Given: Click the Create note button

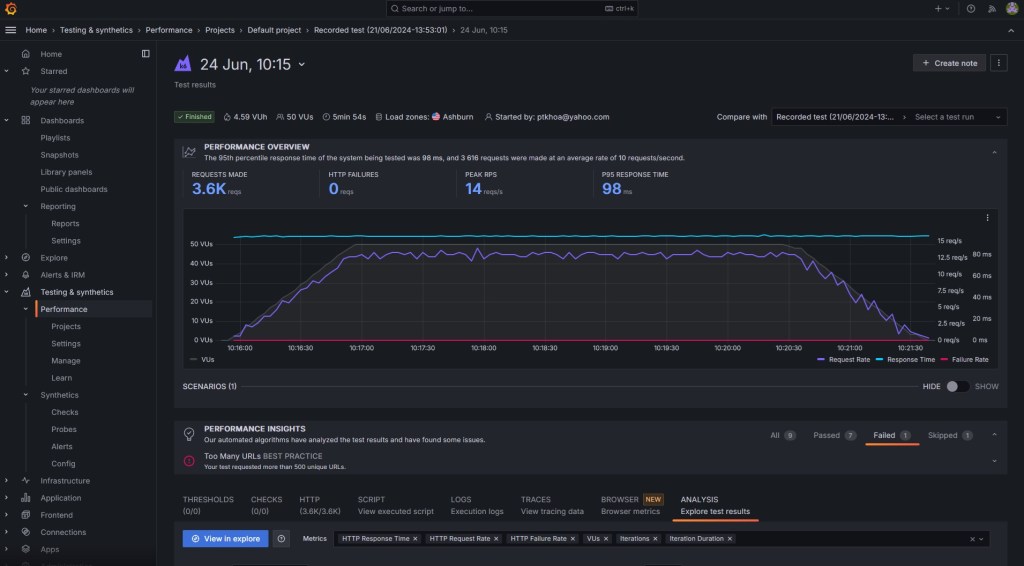Looking at the screenshot, I should pyautogui.click(x=949, y=63).
